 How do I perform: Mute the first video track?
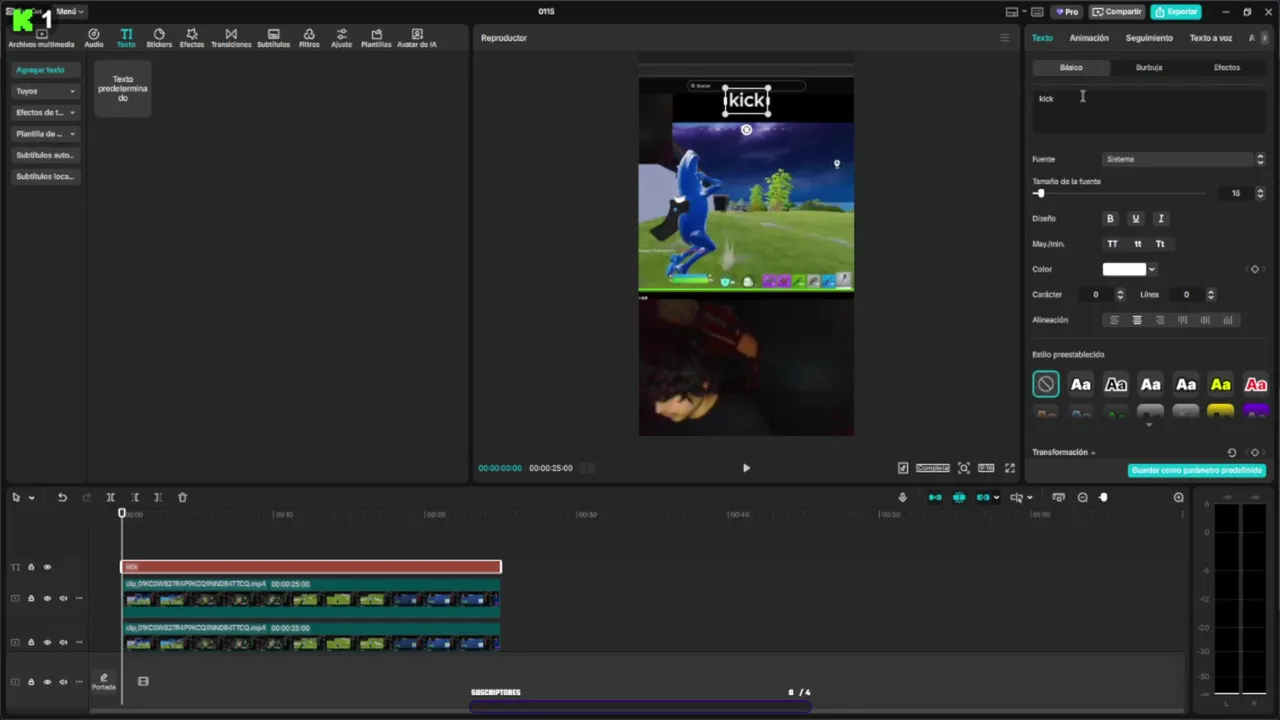pyautogui.click(x=63, y=599)
